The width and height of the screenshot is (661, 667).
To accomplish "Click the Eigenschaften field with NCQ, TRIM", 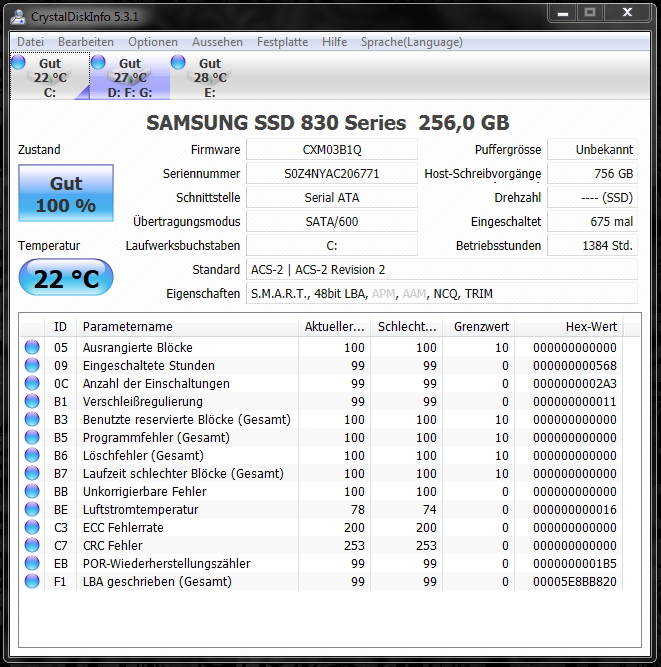I will [x=442, y=294].
